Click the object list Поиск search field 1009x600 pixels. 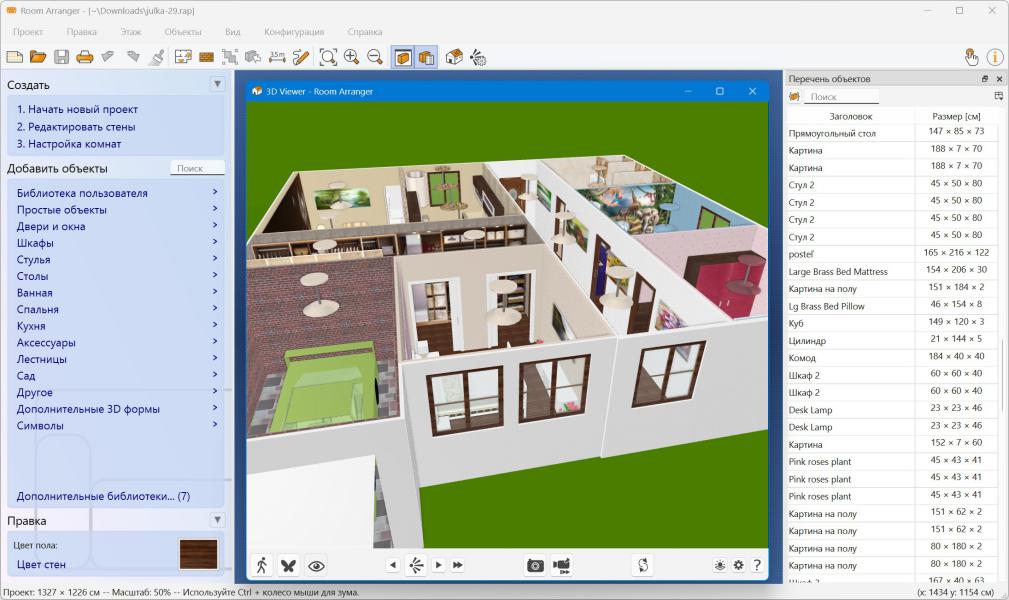coord(842,97)
